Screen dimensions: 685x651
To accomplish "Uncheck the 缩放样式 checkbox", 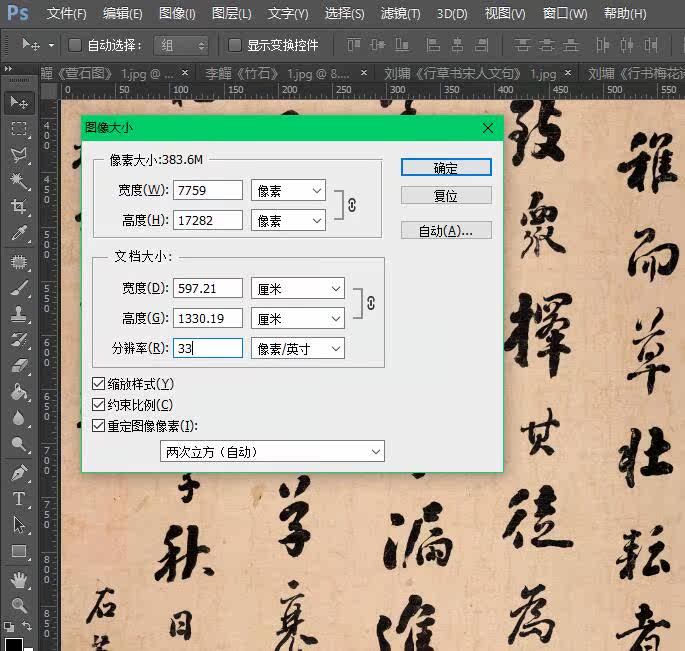I will point(98,384).
